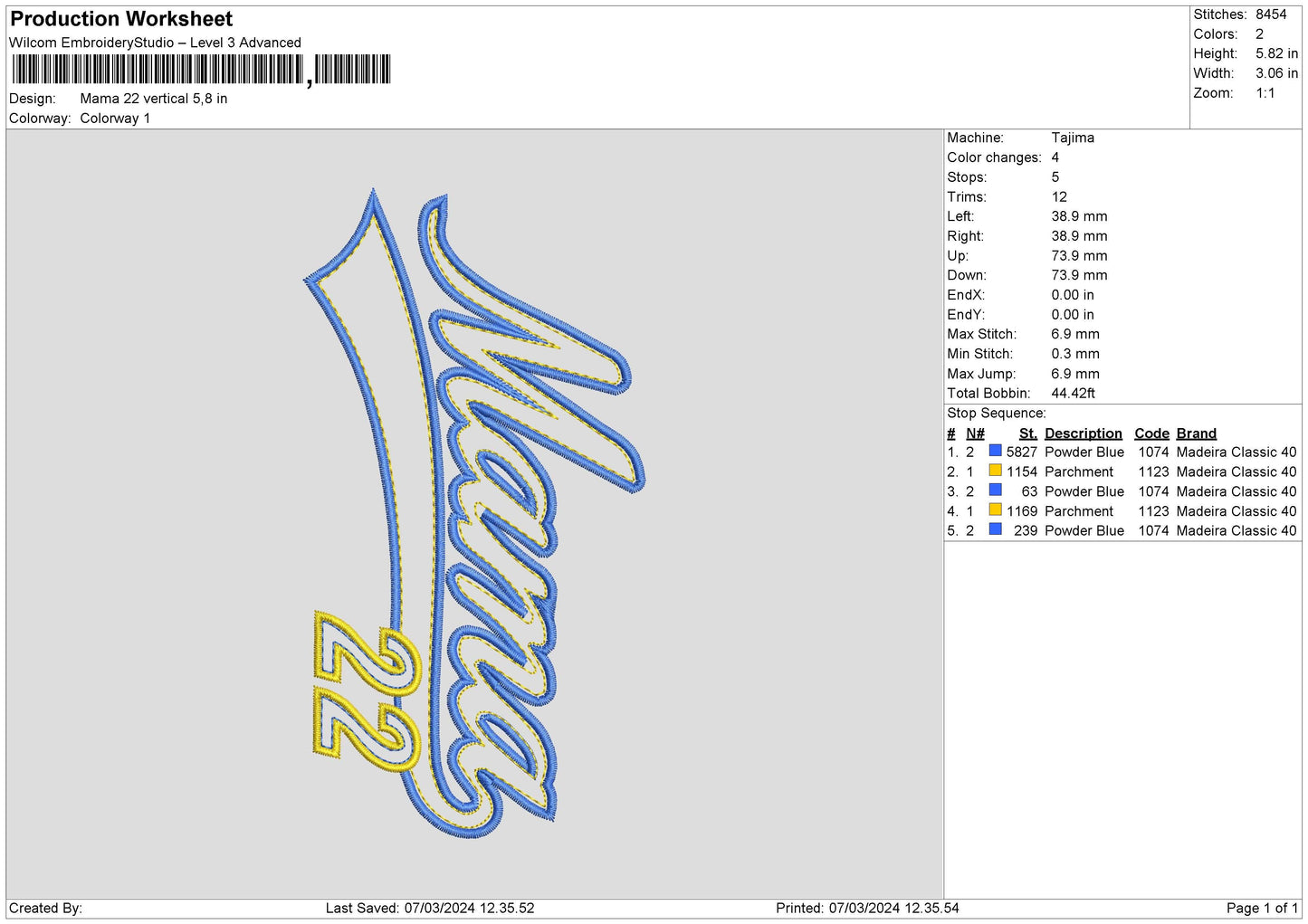Select design name 'Mama 22 vertical 5,8 in'

(x=154, y=99)
